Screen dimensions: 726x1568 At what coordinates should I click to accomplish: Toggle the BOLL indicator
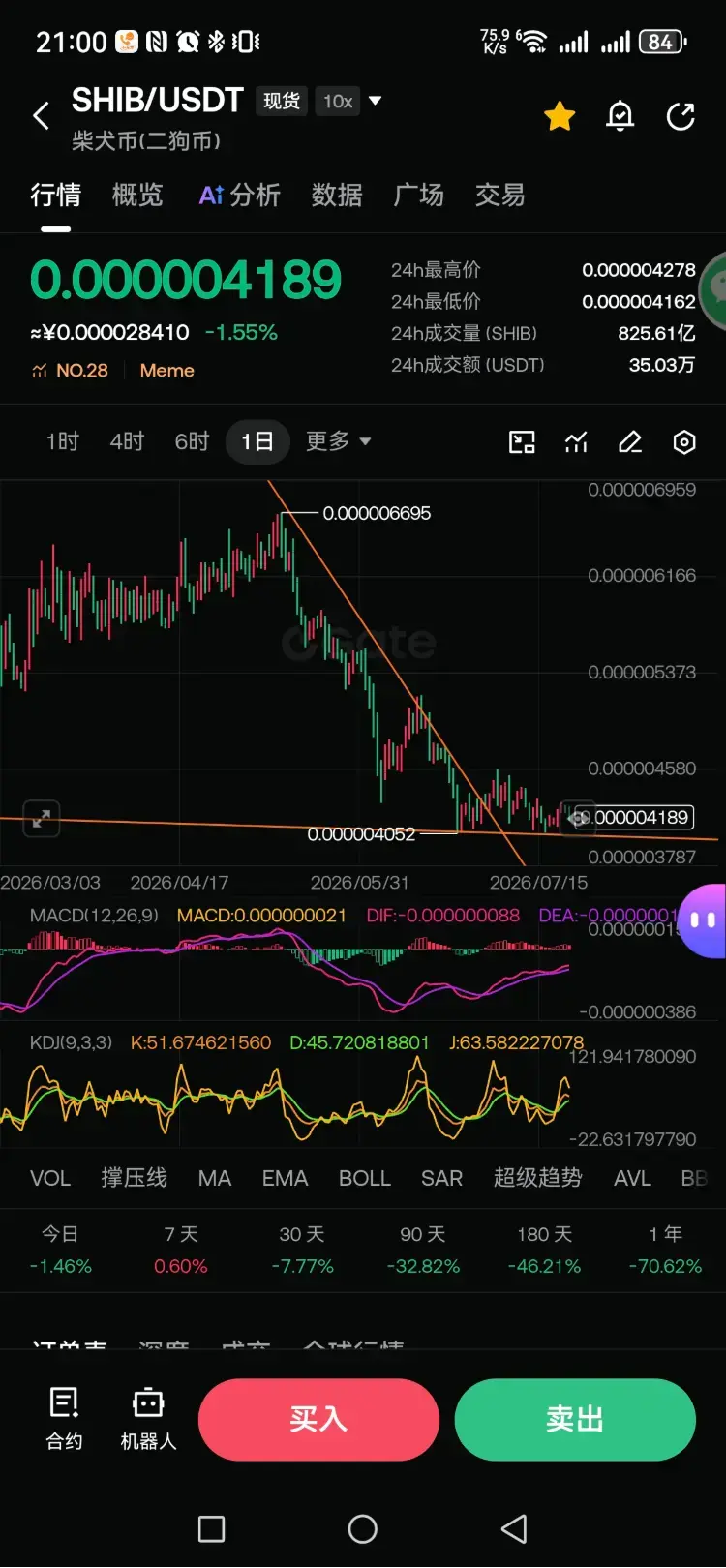click(365, 1178)
